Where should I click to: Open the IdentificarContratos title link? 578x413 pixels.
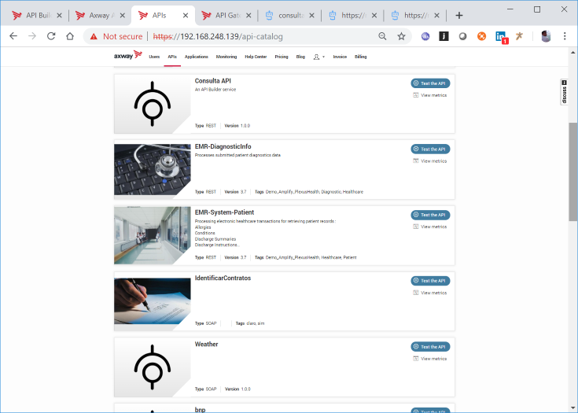coord(223,278)
